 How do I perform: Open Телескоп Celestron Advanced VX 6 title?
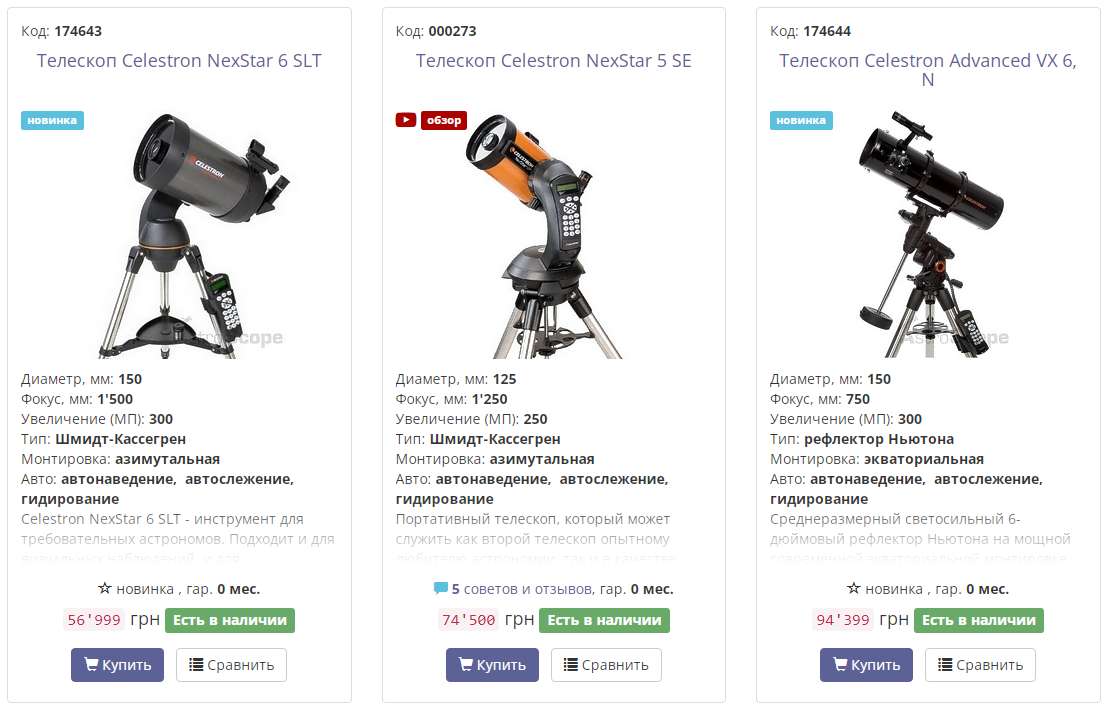928,70
